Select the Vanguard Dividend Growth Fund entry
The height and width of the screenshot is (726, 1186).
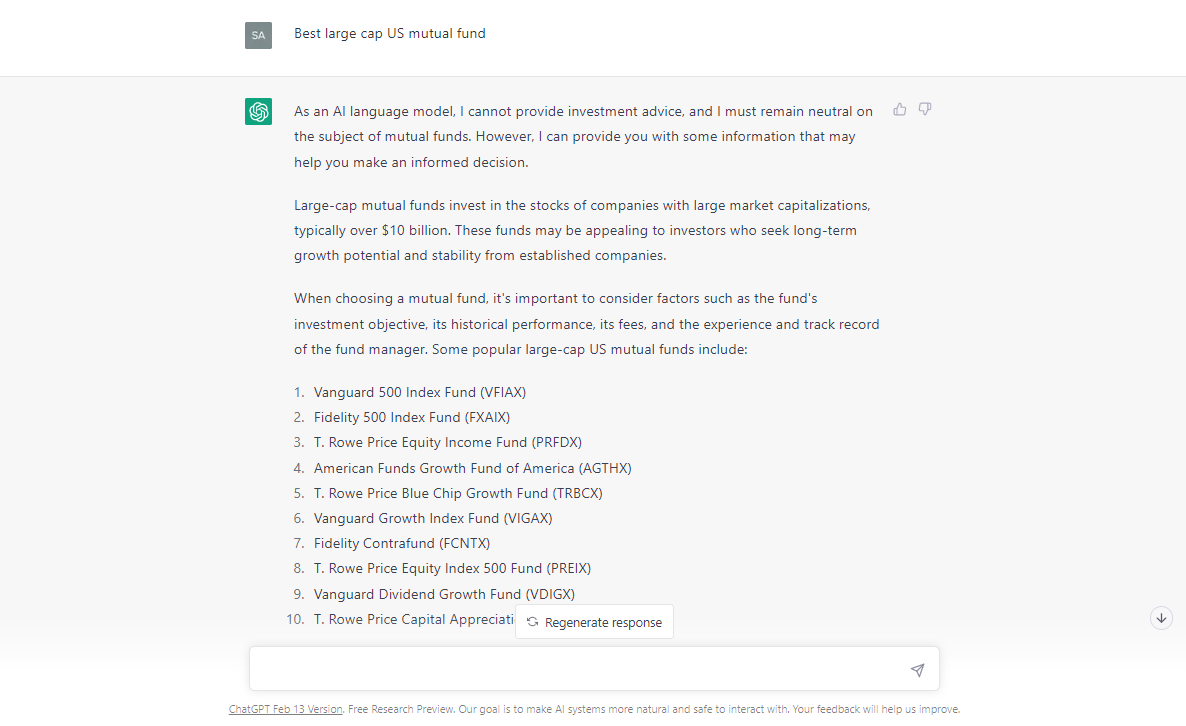[x=444, y=594]
